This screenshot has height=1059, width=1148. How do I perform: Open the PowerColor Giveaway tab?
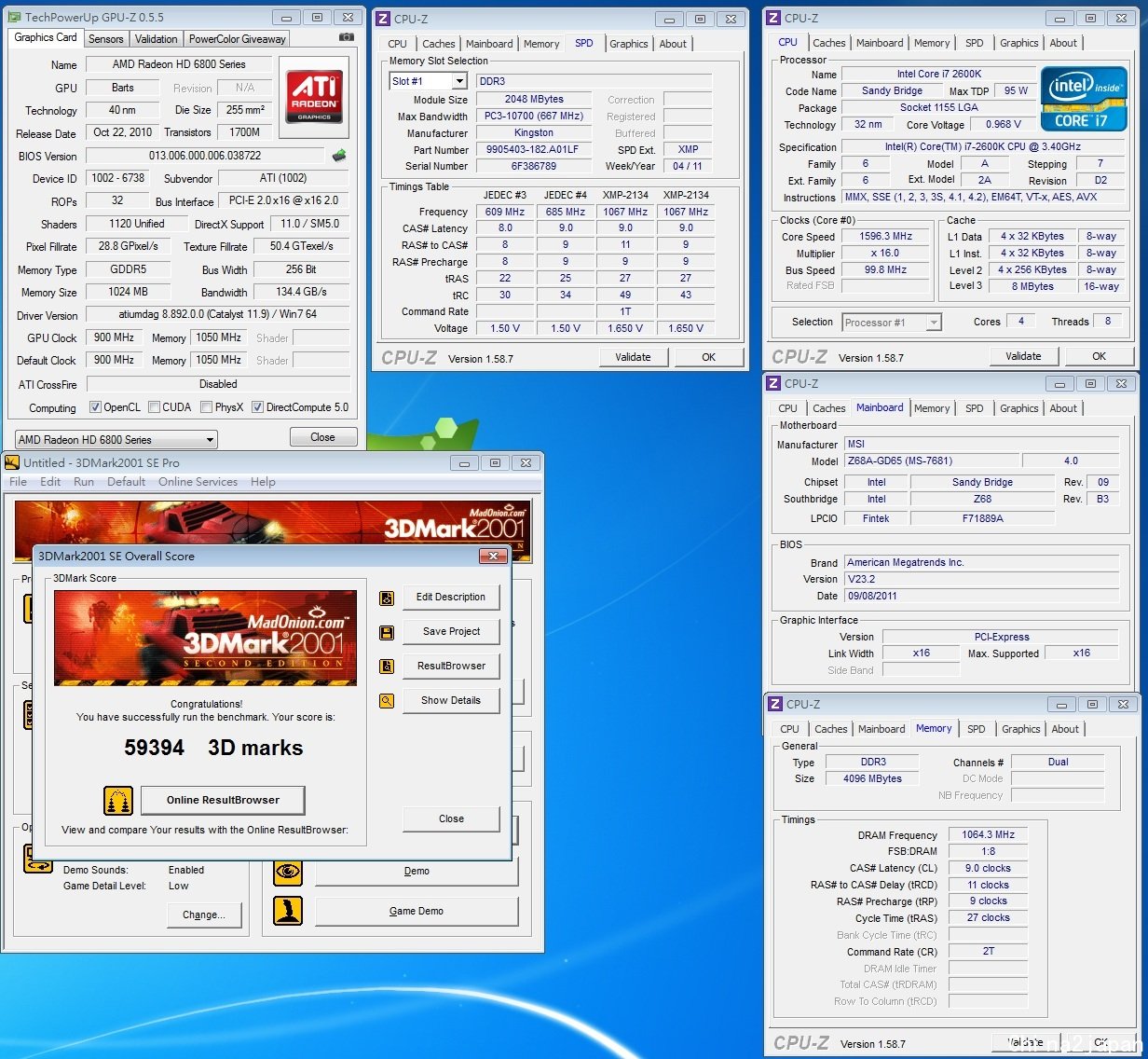[238, 39]
